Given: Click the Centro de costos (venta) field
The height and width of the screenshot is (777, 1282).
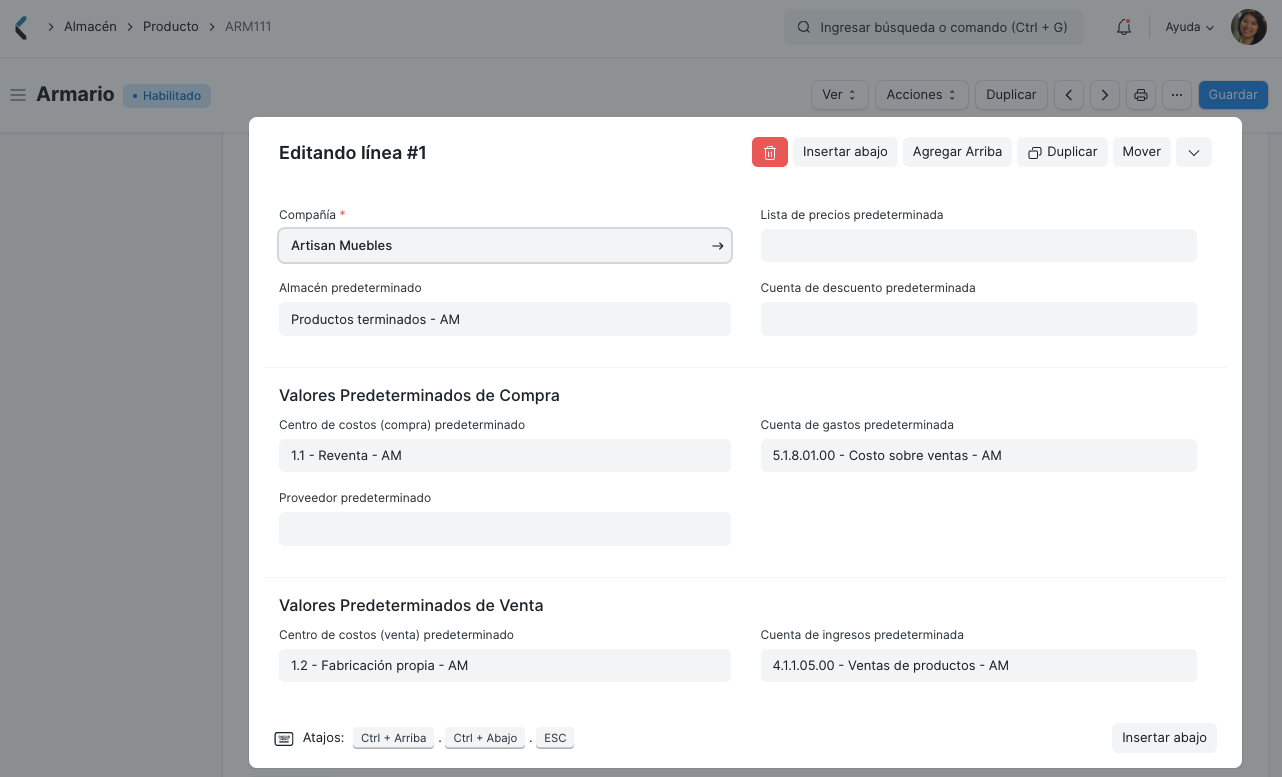Looking at the screenshot, I should [505, 666].
